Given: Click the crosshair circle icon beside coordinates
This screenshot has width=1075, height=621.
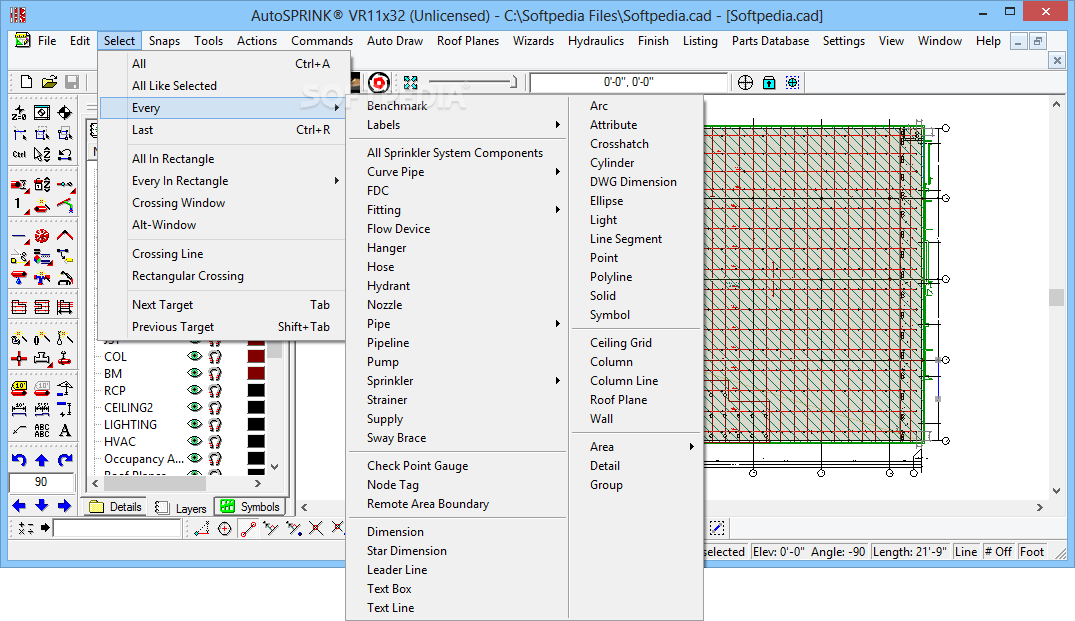Looking at the screenshot, I should coord(745,83).
